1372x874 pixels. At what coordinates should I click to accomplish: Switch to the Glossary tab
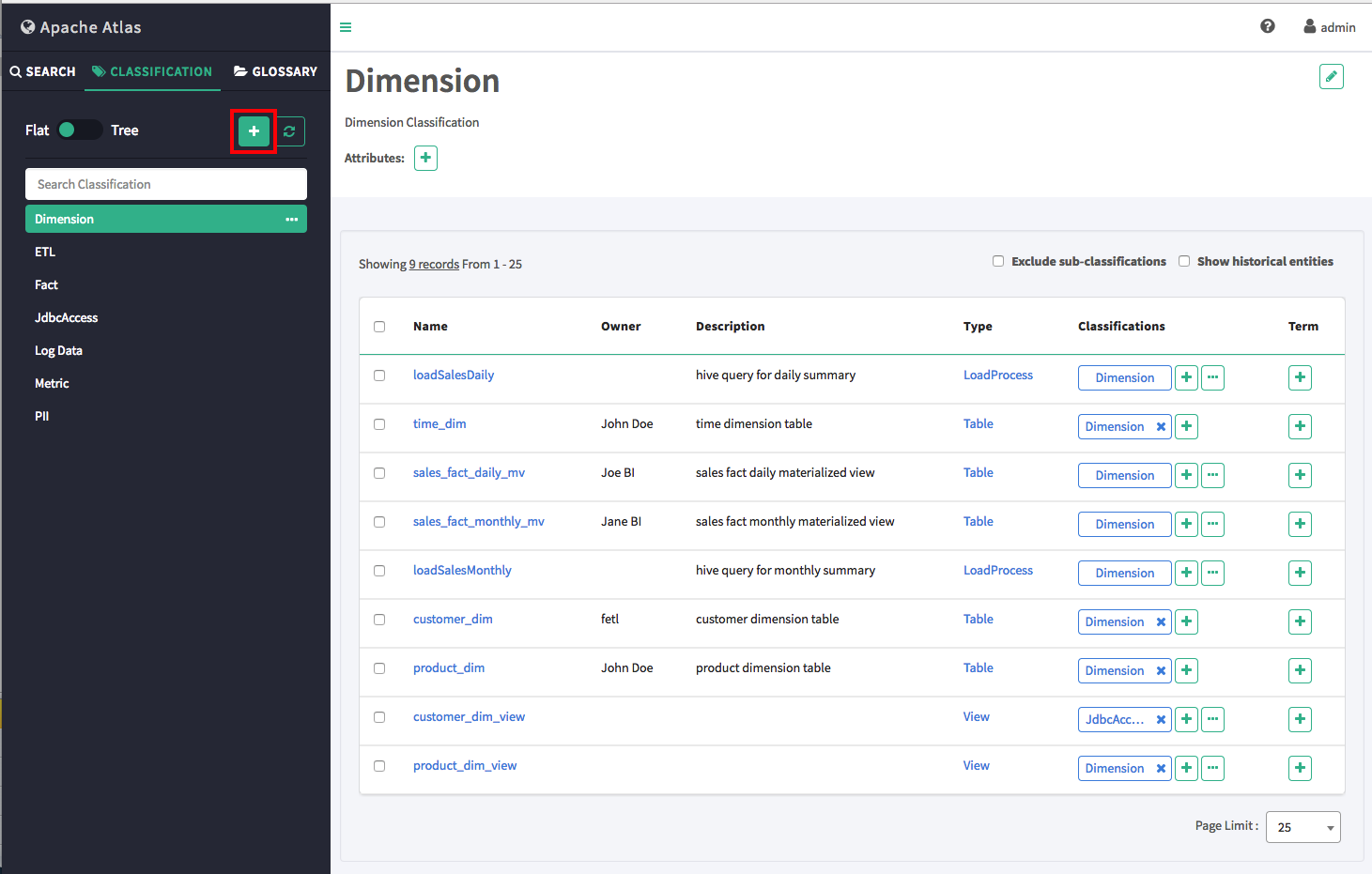(275, 71)
